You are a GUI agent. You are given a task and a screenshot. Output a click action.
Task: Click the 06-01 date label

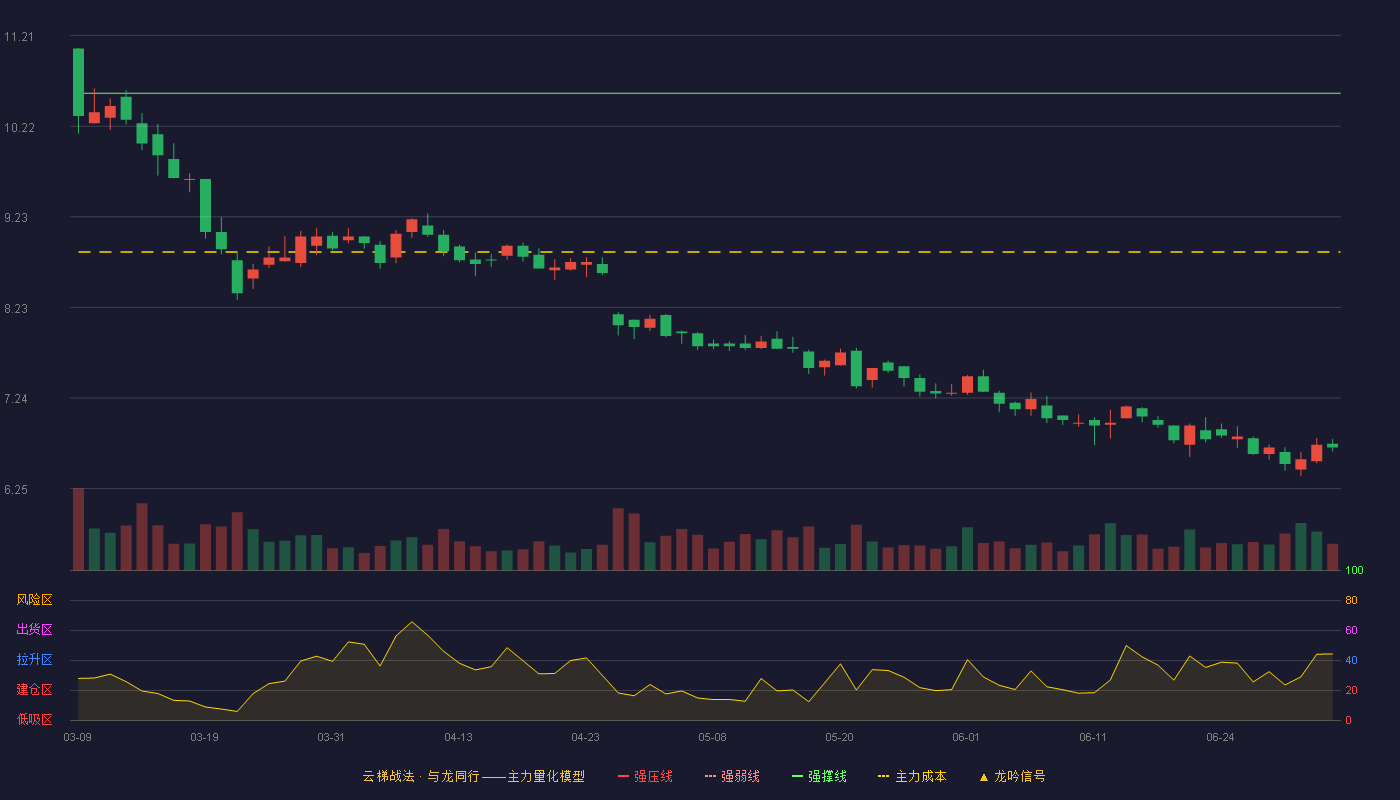point(966,737)
